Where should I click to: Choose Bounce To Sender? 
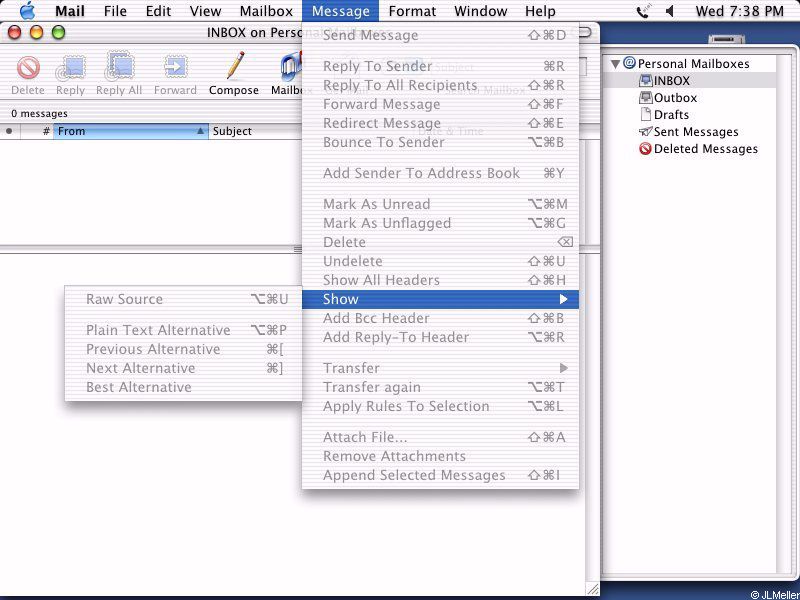(x=440, y=142)
